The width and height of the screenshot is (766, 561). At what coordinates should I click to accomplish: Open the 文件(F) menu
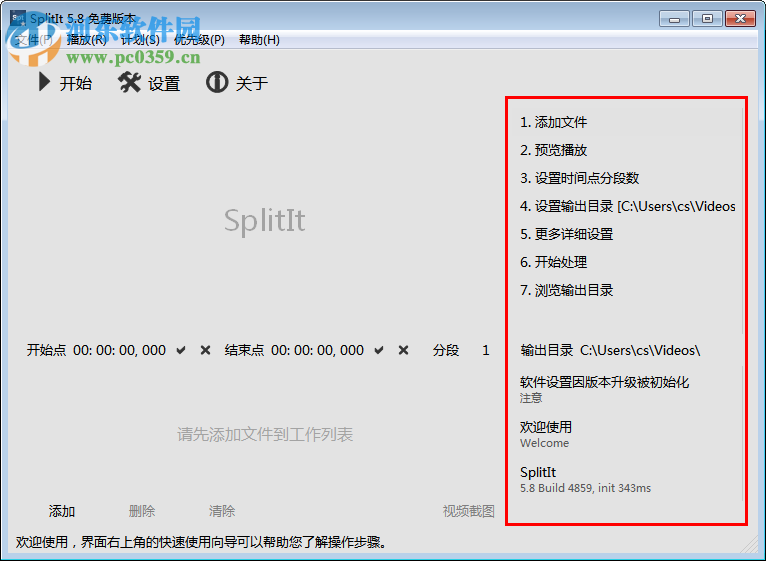33,40
